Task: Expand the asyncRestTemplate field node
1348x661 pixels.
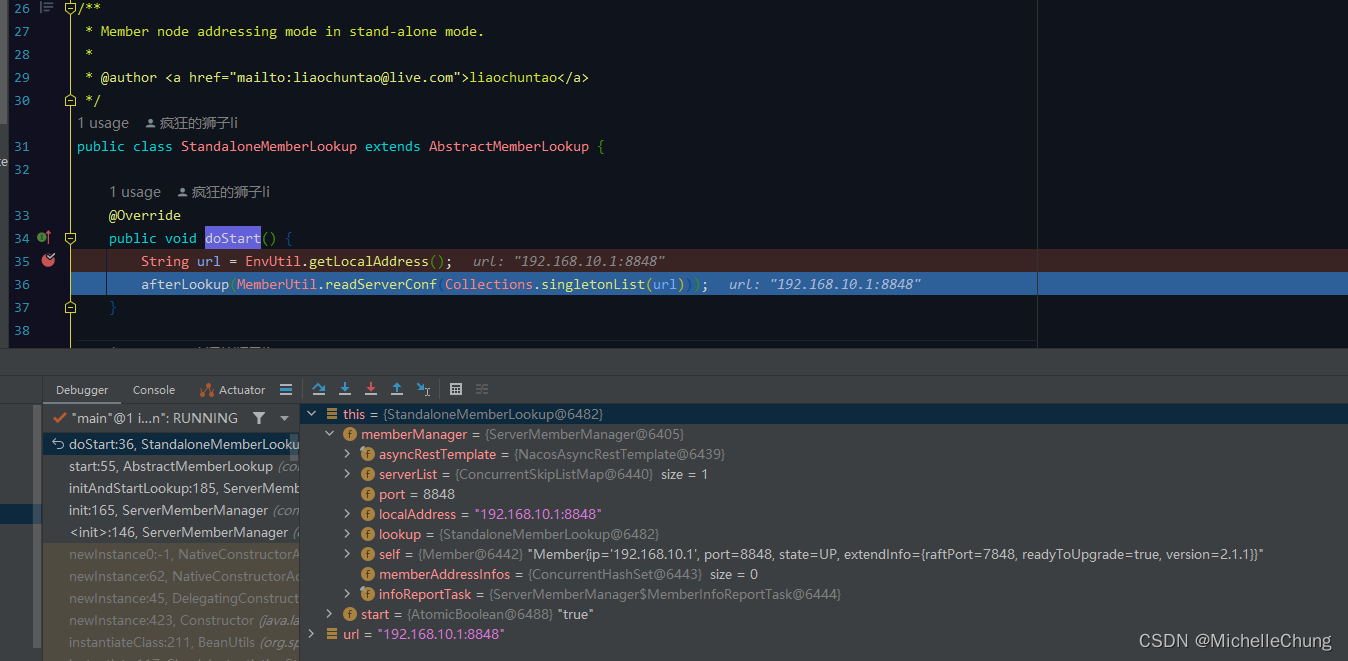Action: (x=347, y=454)
